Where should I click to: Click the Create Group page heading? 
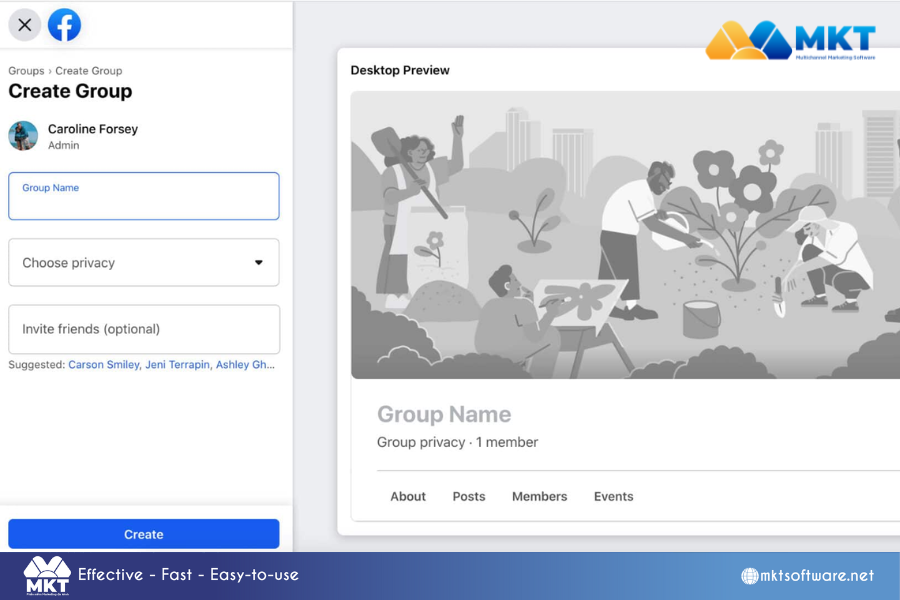tap(70, 91)
